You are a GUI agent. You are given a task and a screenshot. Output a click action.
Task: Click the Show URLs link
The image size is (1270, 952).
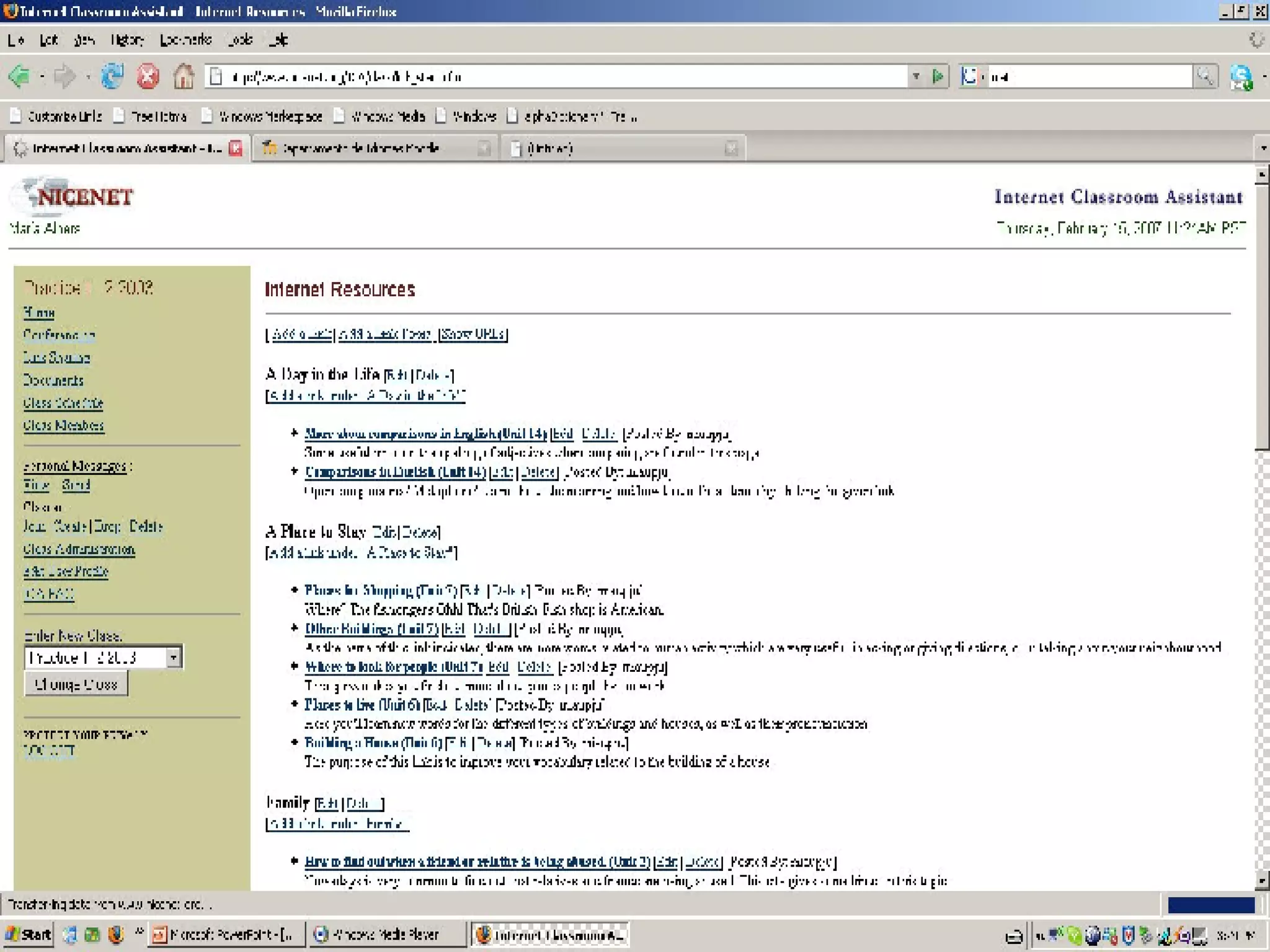[x=474, y=334]
